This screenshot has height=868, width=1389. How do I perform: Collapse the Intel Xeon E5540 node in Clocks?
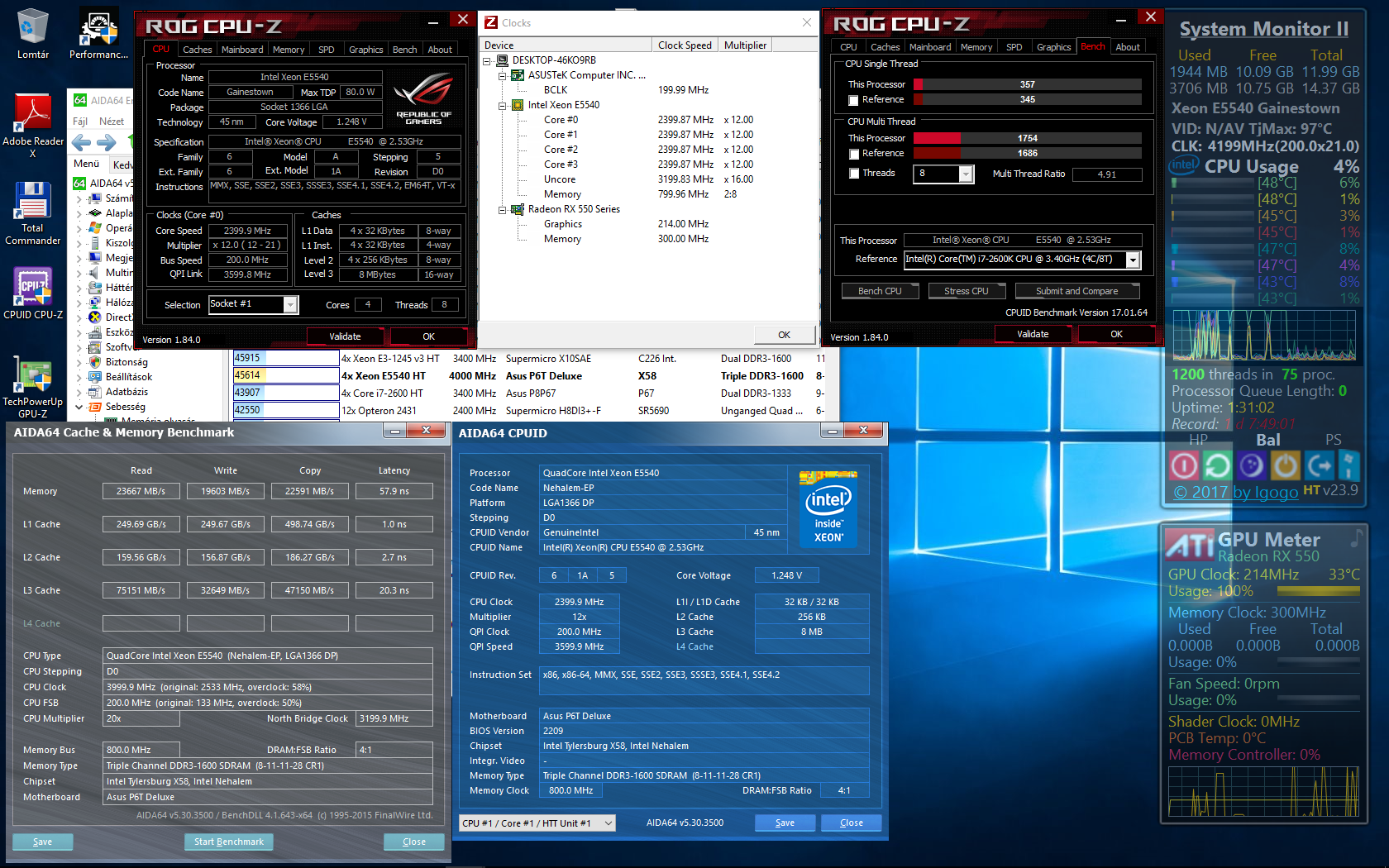click(x=502, y=105)
